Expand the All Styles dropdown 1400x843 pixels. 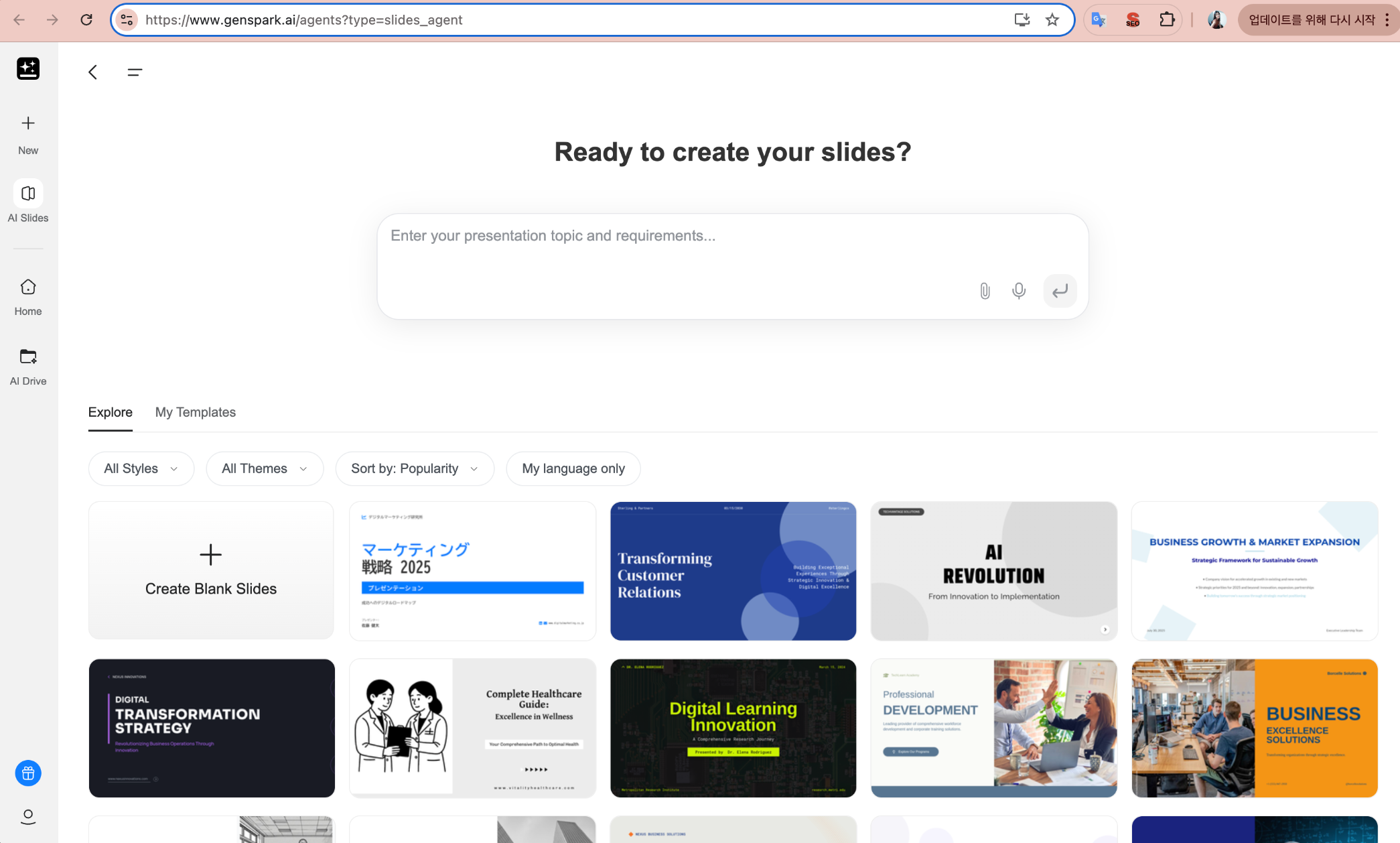[141, 468]
